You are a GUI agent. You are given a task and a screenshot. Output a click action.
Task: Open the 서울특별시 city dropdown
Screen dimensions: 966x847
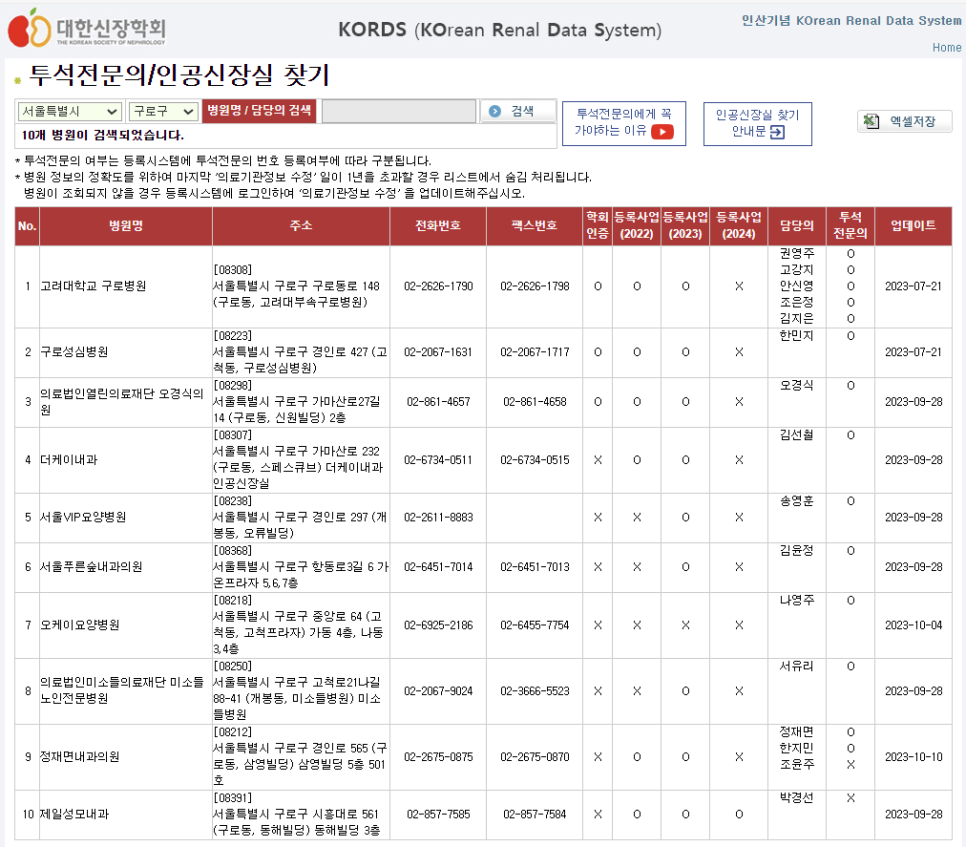click(70, 111)
